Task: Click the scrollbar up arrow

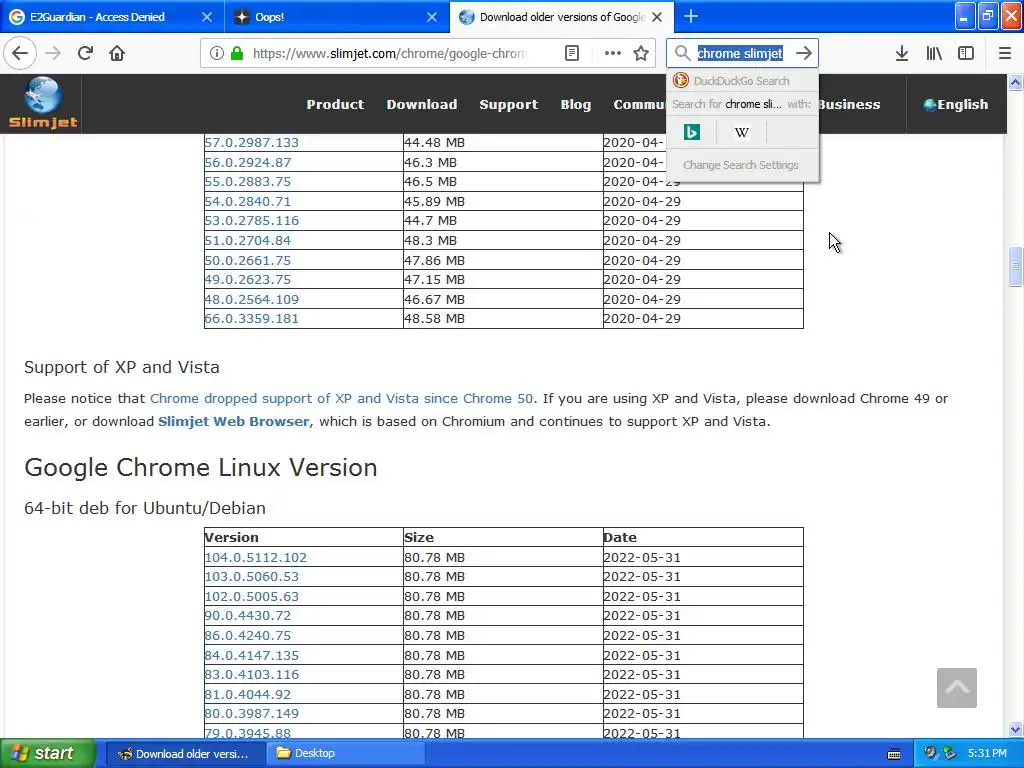Action: (x=1015, y=82)
